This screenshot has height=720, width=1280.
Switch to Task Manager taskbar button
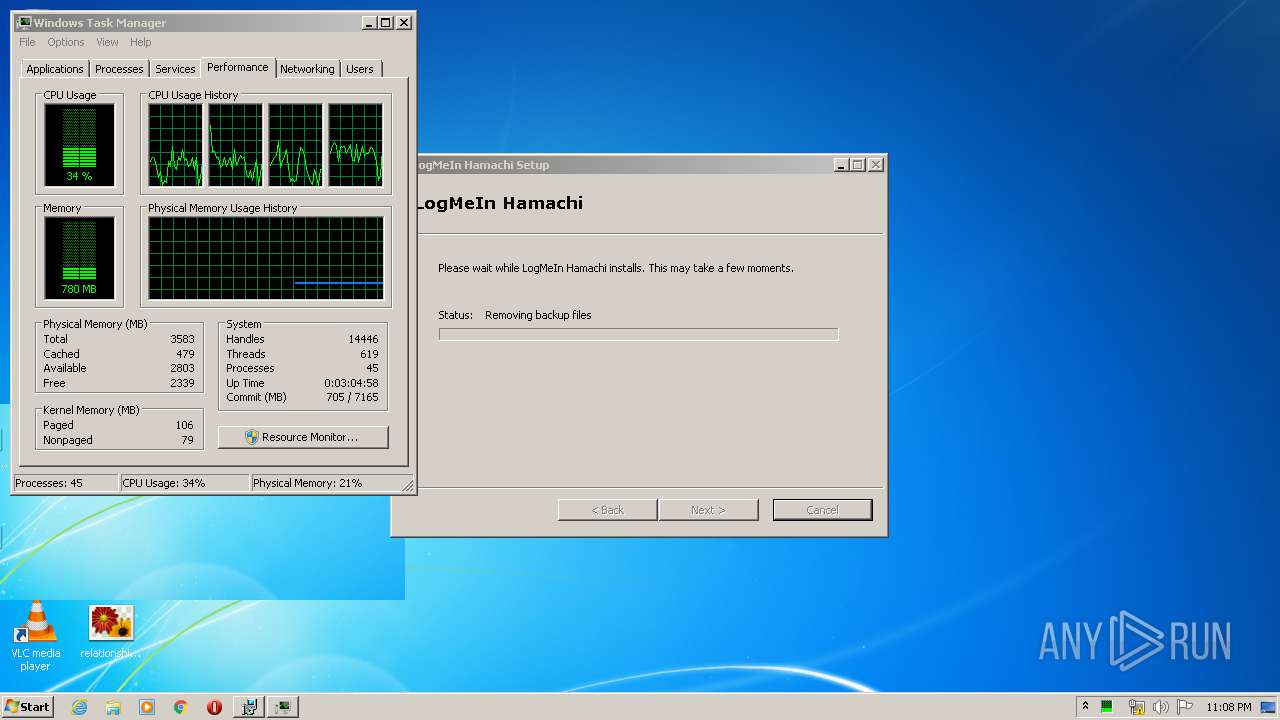pos(283,707)
